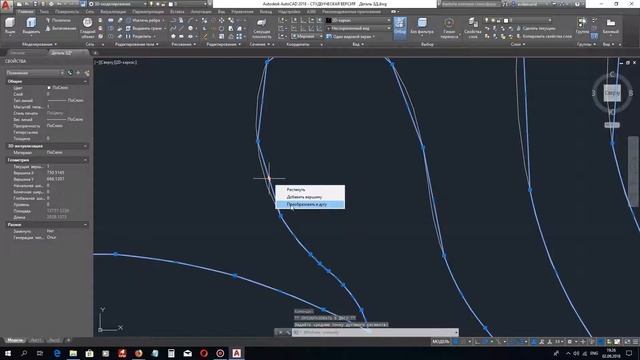Click the Presspull (Вытягивание) tool
The image size is (640, 360).
(x=61, y=29)
